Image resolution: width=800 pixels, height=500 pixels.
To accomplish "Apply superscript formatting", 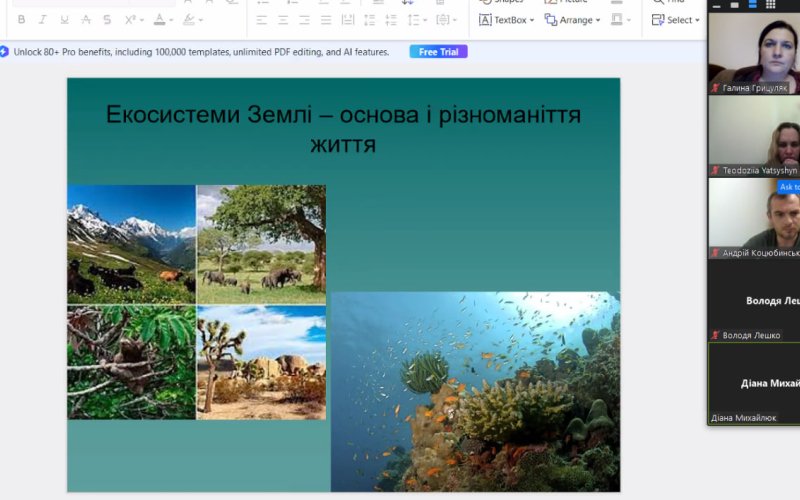I will click(130, 20).
